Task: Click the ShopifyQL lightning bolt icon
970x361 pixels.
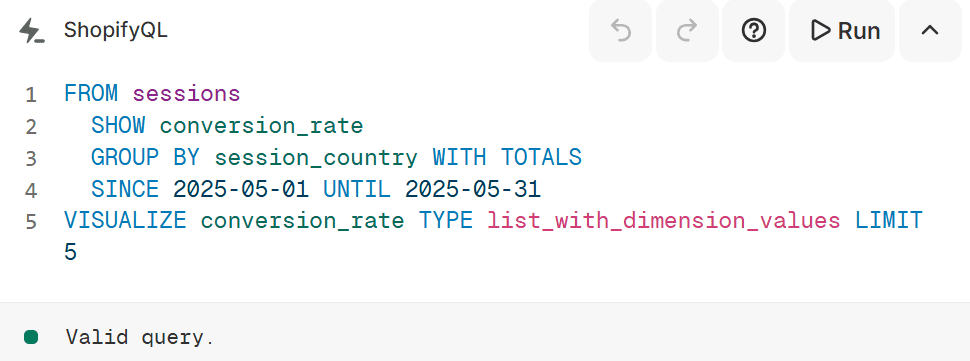Action: [31, 31]
